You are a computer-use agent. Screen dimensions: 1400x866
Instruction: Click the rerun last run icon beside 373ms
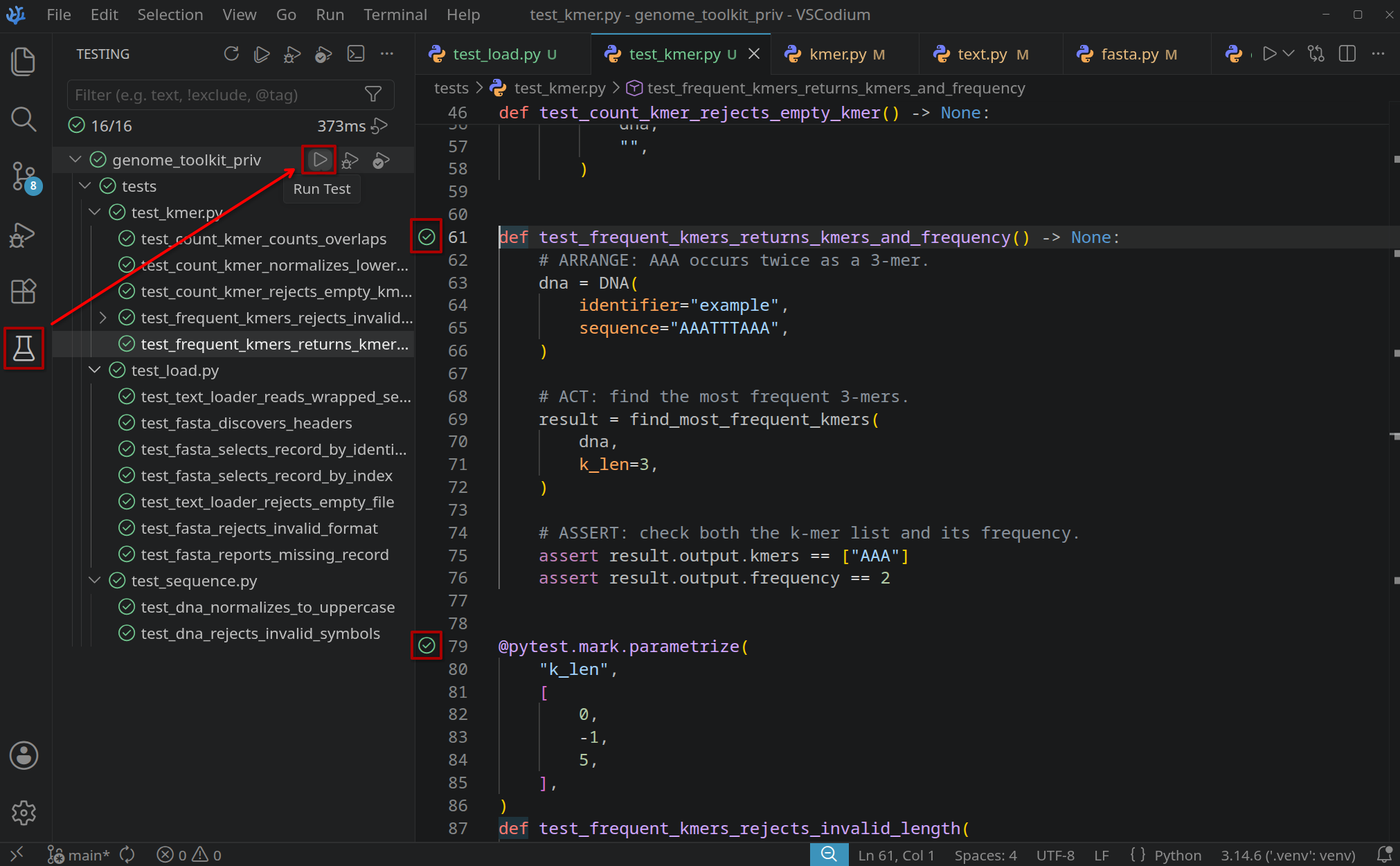[x=379, y=126]
